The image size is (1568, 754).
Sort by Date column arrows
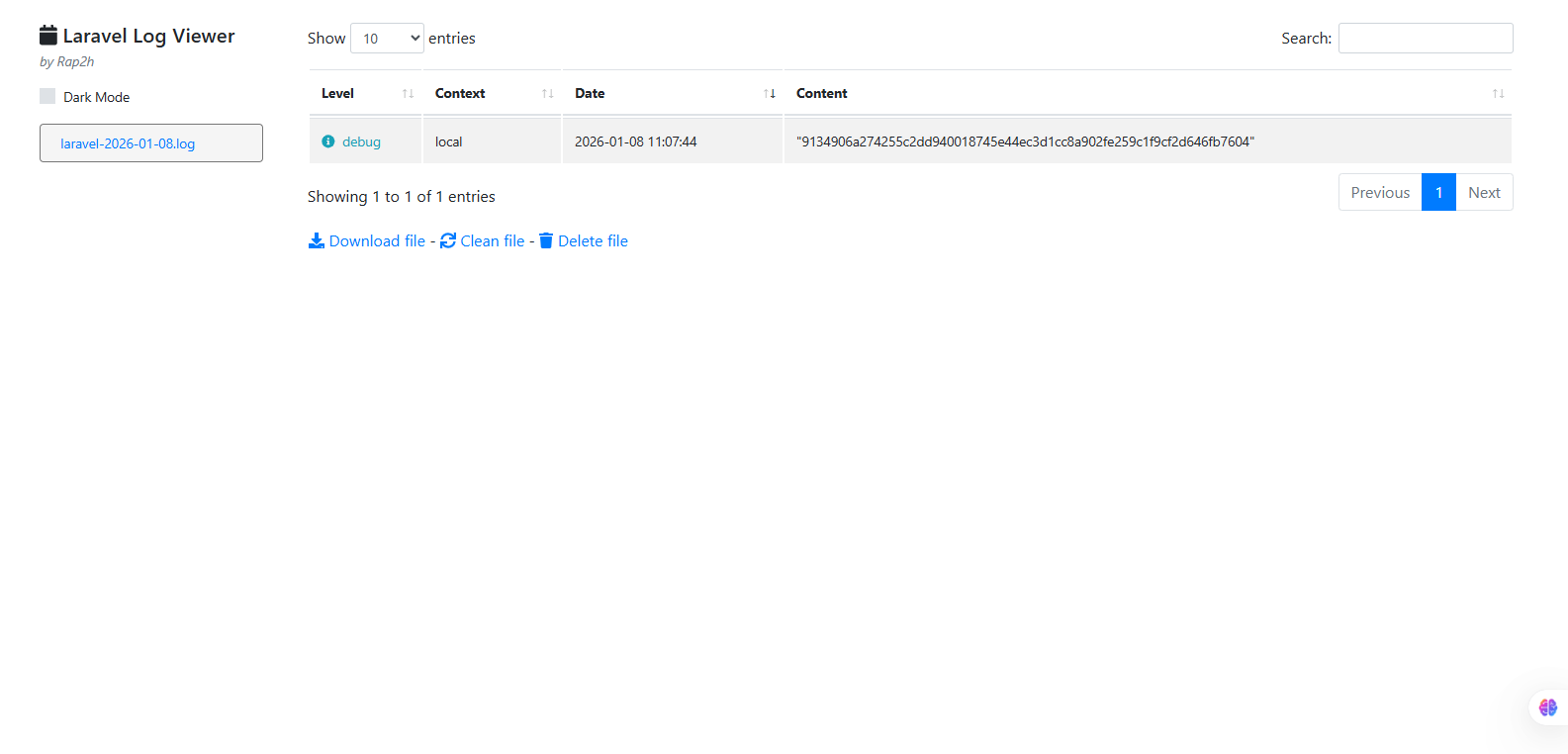pyautogui.click(x=770, y=94)
